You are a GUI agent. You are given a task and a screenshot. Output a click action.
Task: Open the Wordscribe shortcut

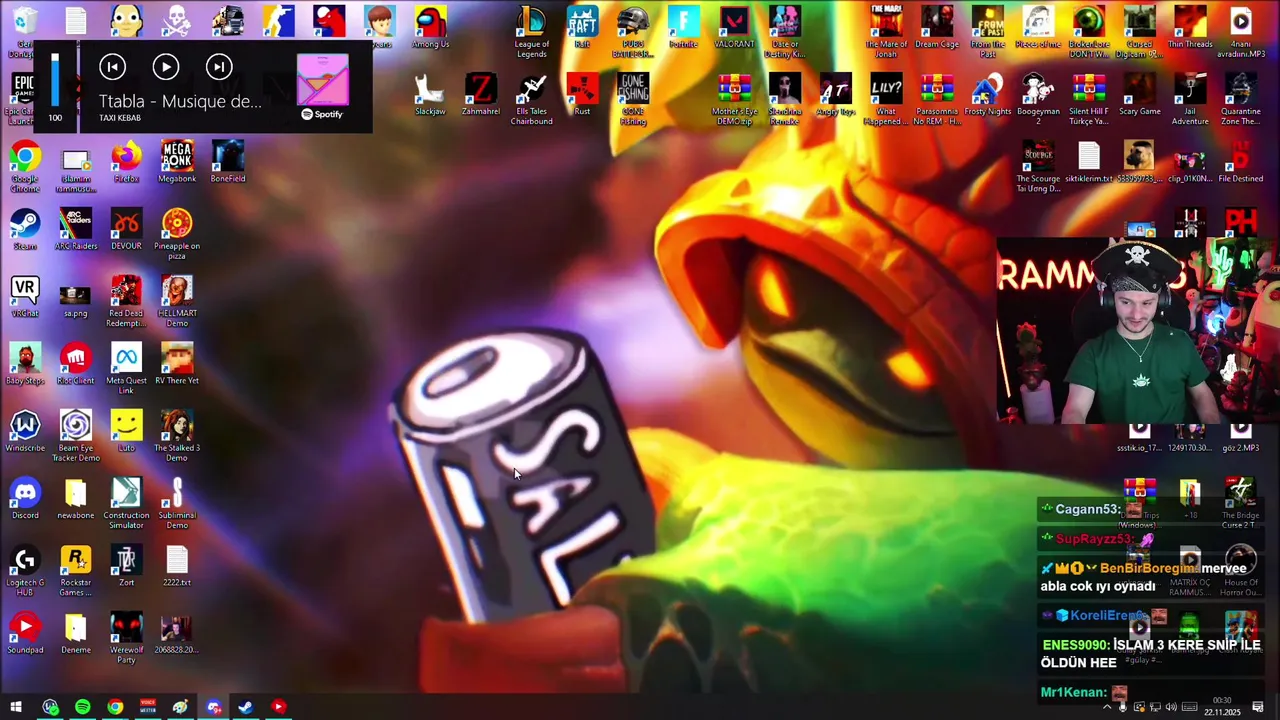[25, 431]
